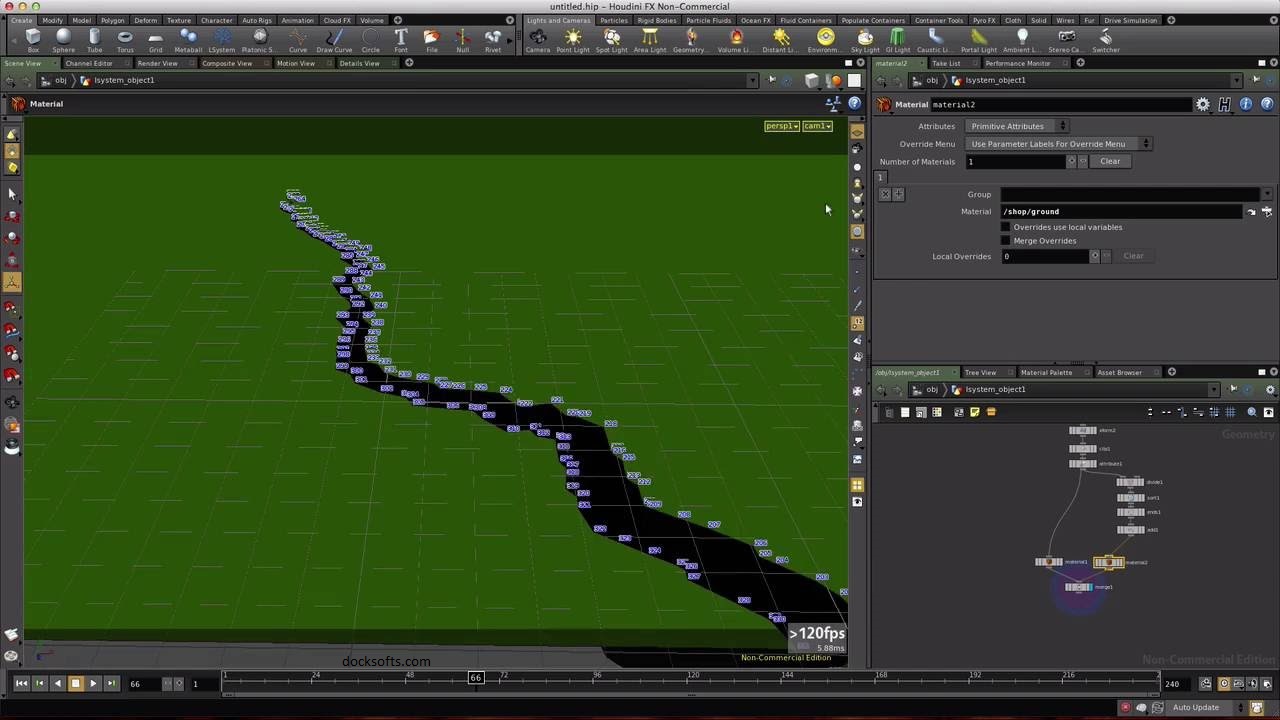Add a Torus from the shelf
1280x720 pixels.
[125, 40]
